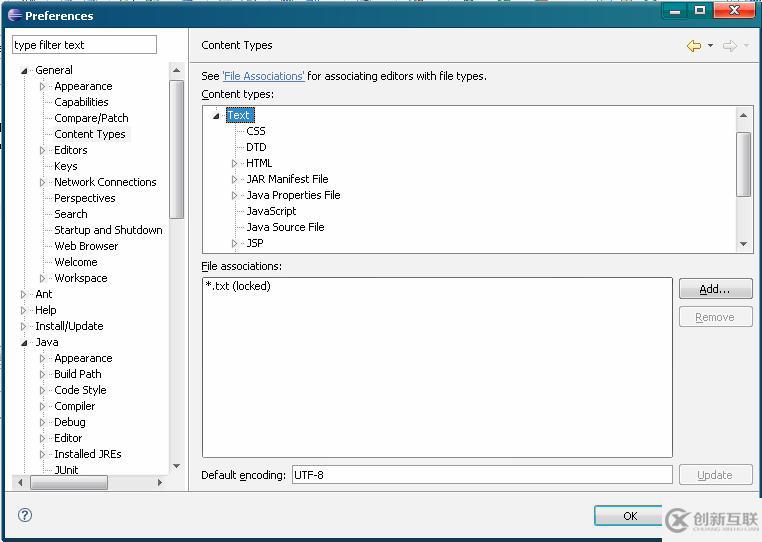Collapse the Text content type
The height and width of the screenshot is (542, 762).
coord(216,116)
